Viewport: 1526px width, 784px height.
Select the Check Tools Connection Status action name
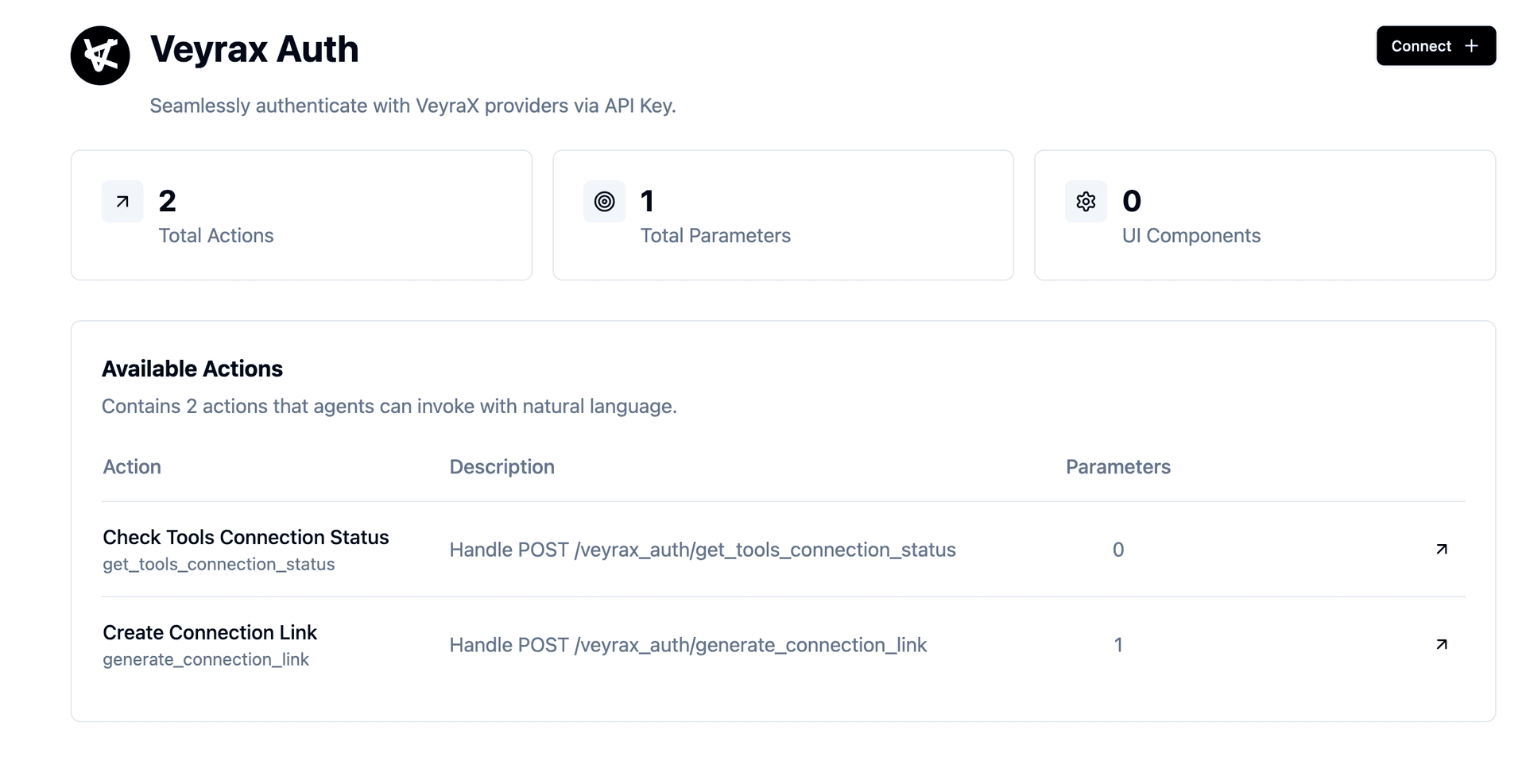pyautogui.click(x=246, y=537)
